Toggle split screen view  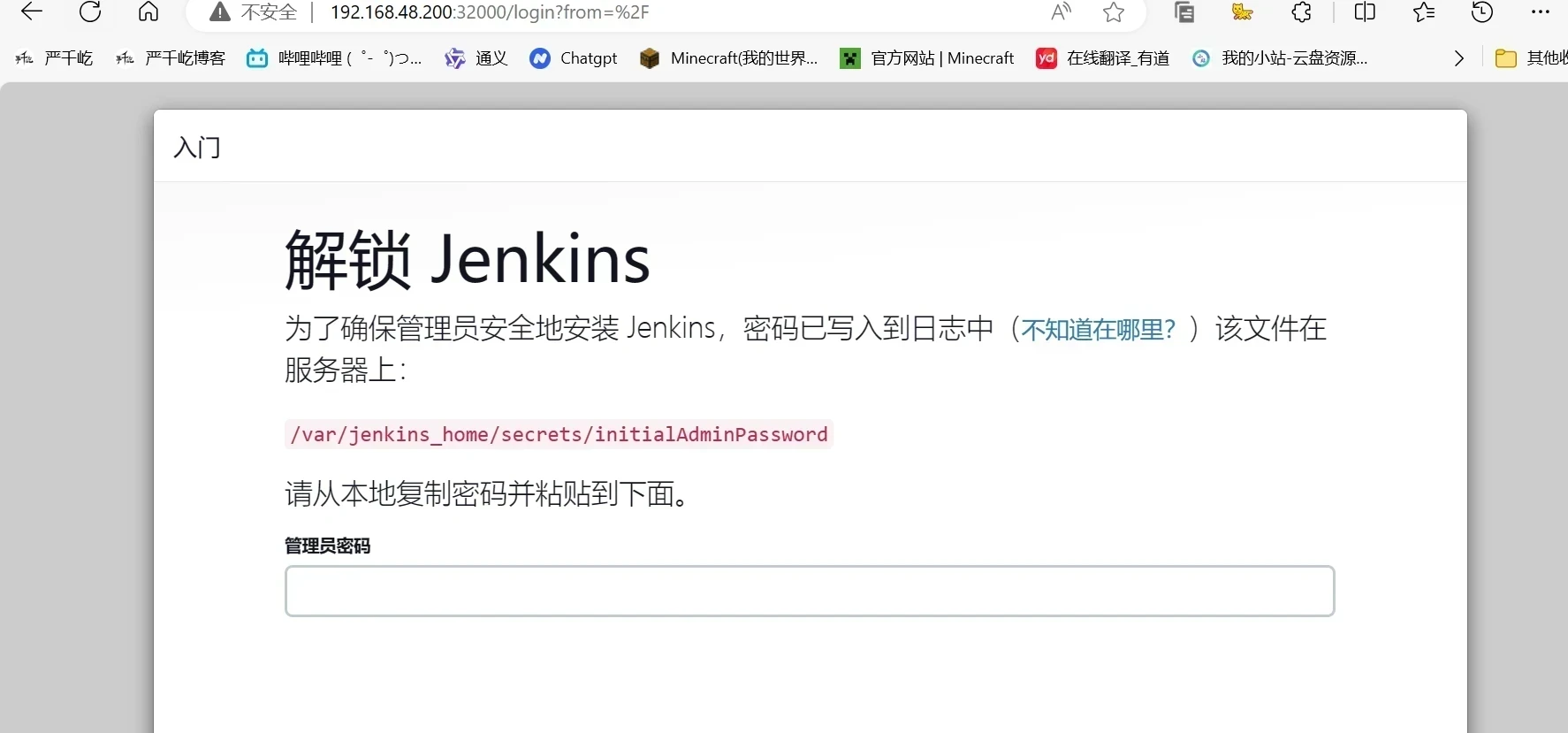pos(1365,12)
